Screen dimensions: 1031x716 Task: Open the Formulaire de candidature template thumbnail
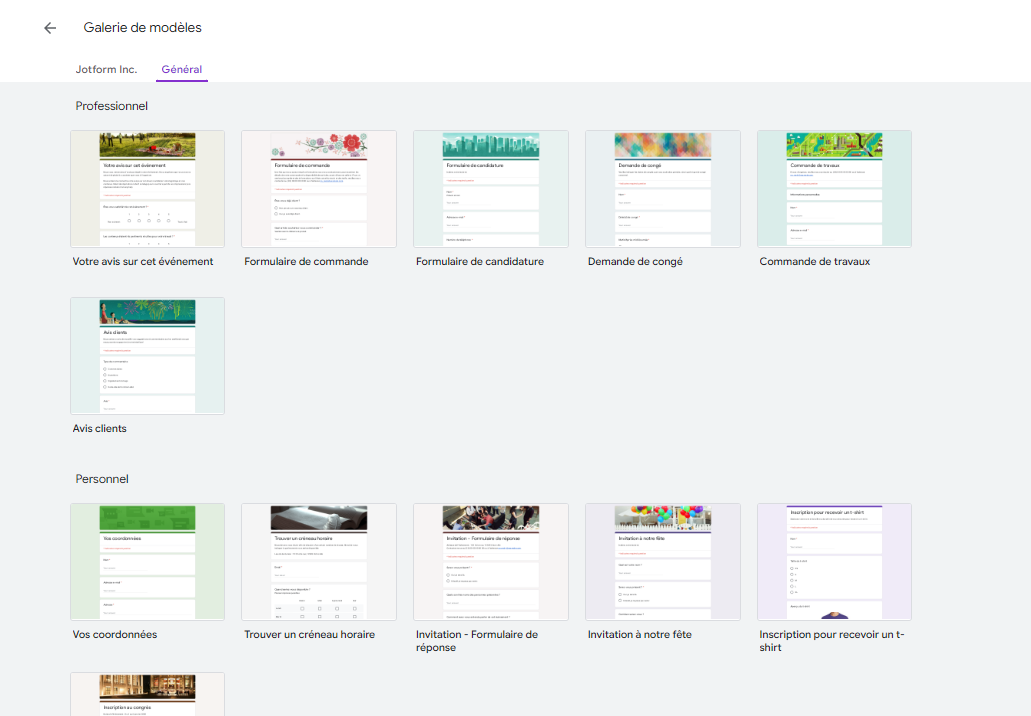click(491, 189)
